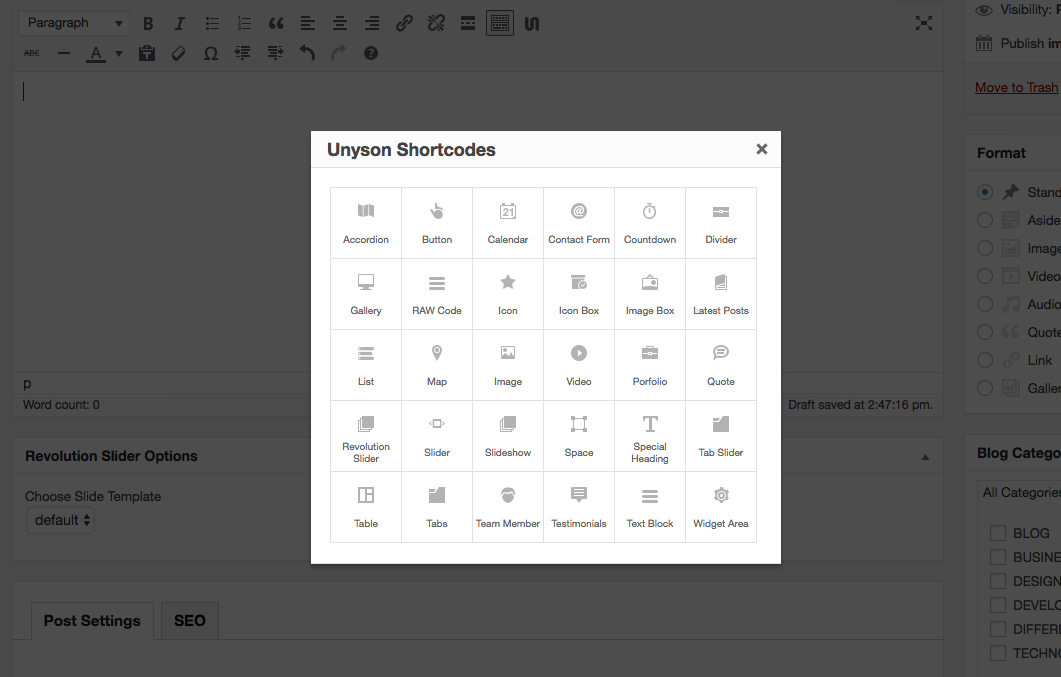Tick the DESIGN category checkbox
This screenshot has height=677, width=1061.
998,581
